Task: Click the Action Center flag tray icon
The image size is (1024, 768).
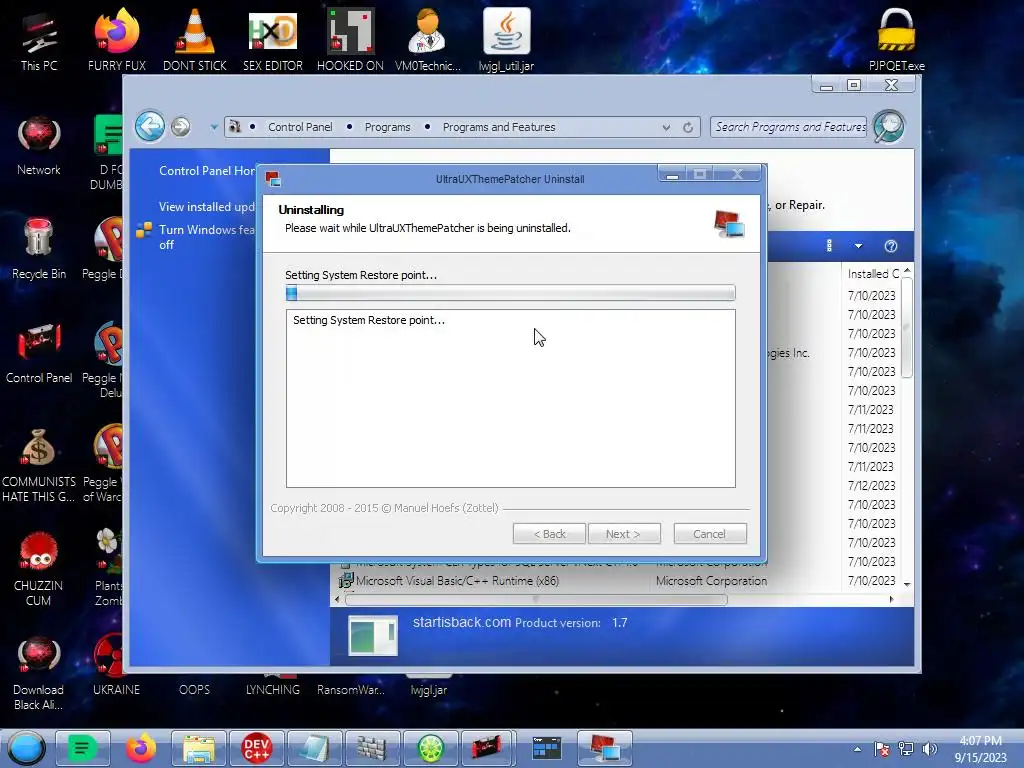Action: point(882,749)
